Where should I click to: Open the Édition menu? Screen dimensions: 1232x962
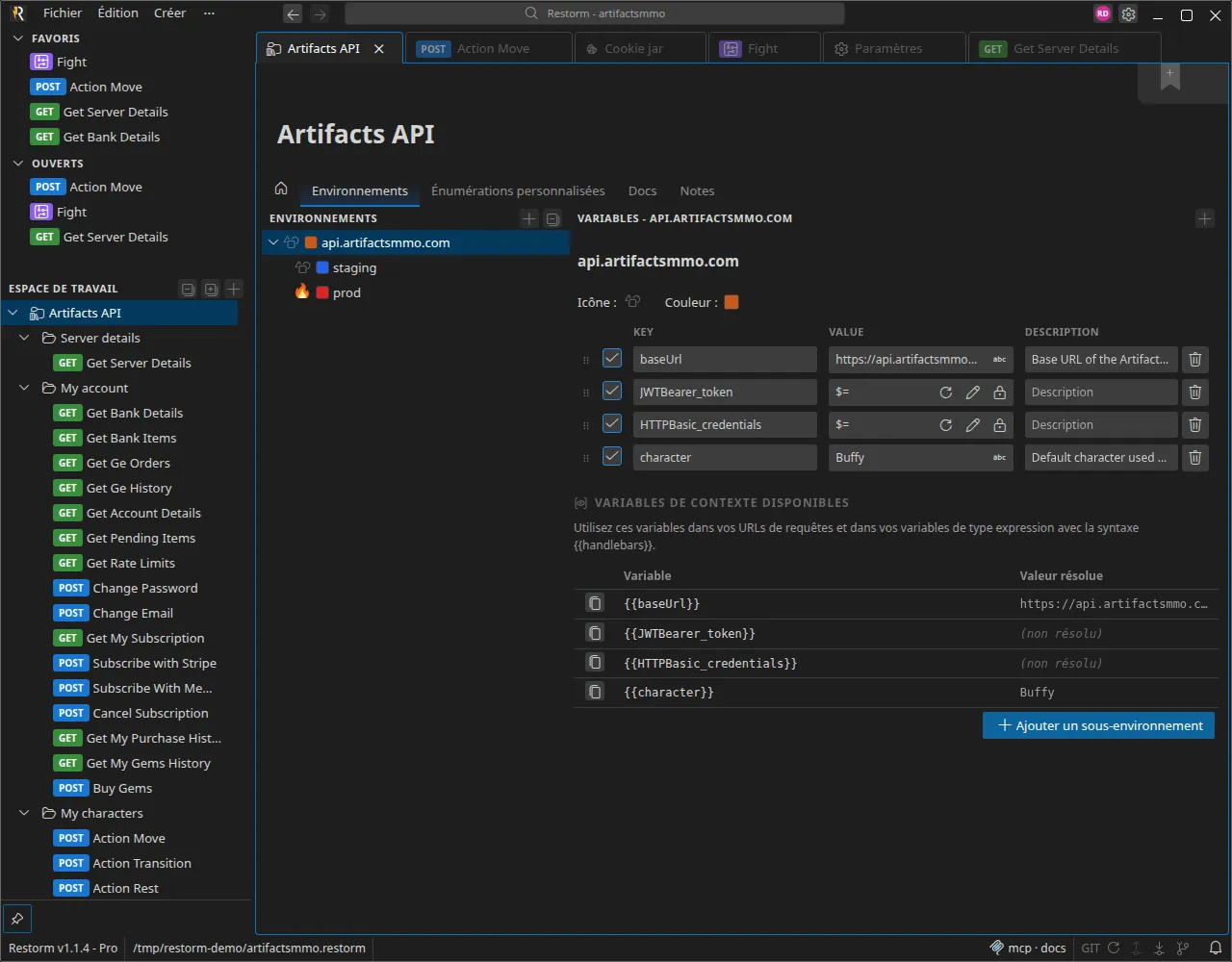pyautogui.click(x=118, y=13)
